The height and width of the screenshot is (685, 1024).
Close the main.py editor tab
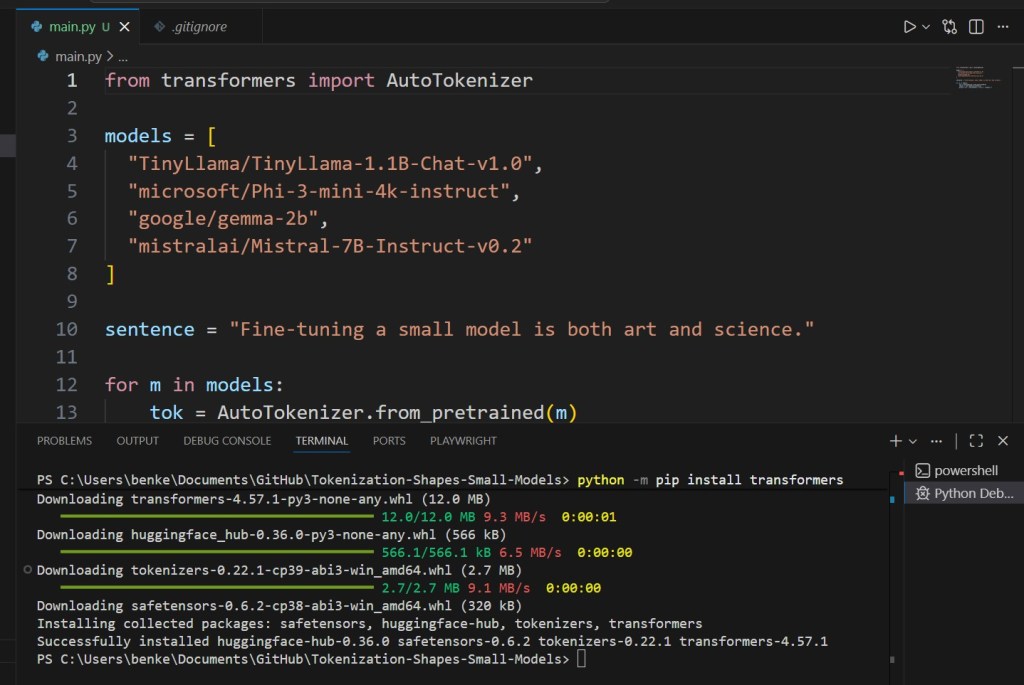pos(123,27)
